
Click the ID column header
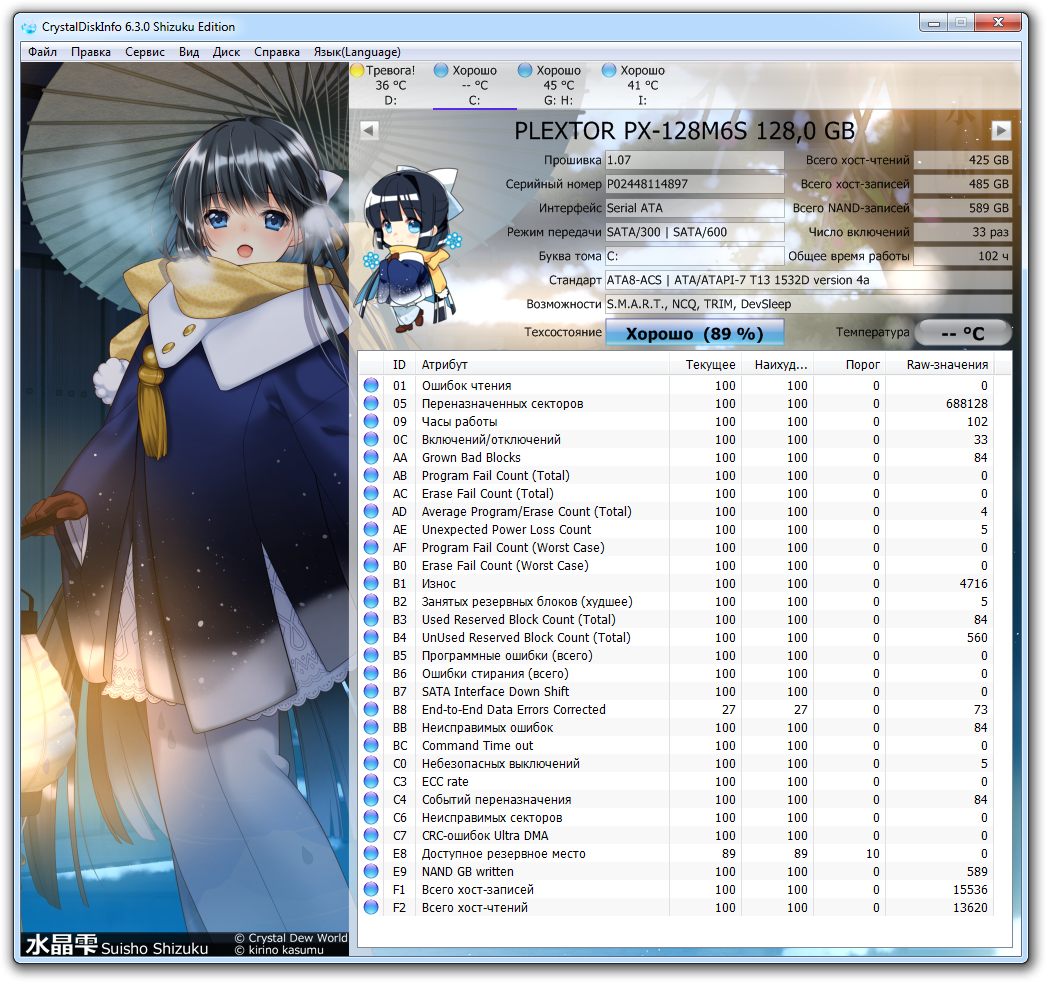click(399, 365)
